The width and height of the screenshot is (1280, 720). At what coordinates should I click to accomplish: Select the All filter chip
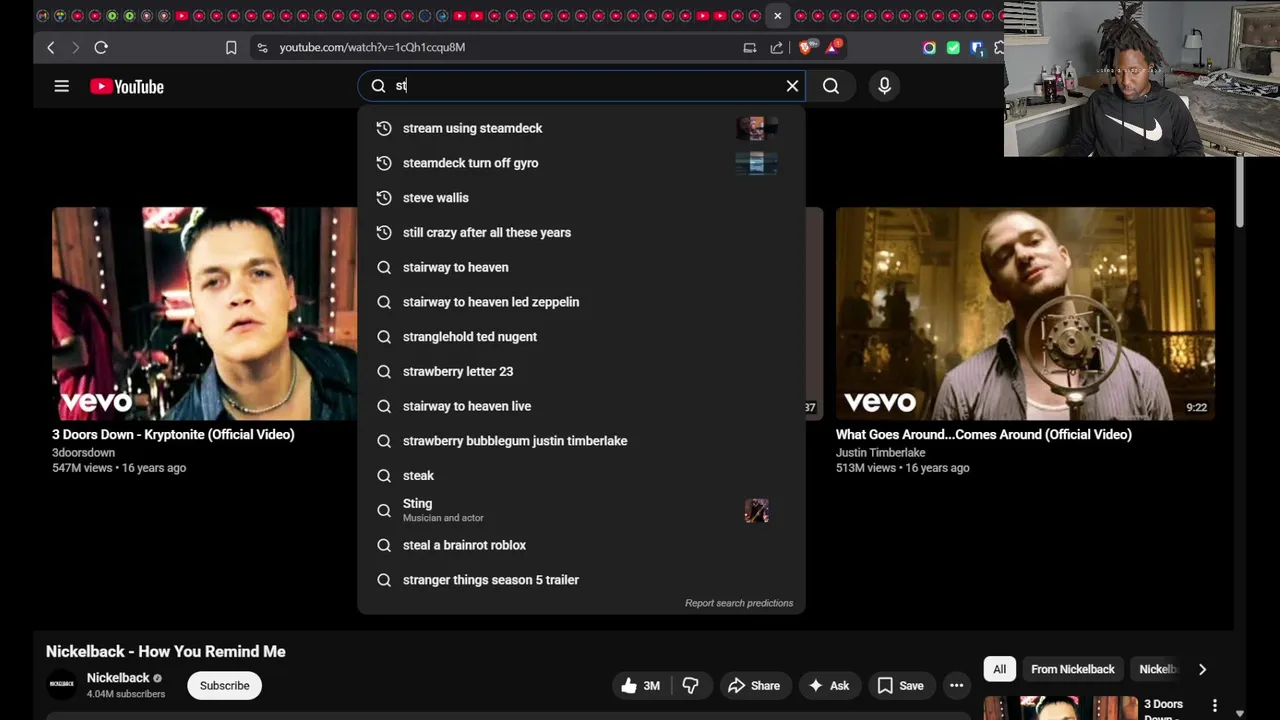click(x=999, y=669)
